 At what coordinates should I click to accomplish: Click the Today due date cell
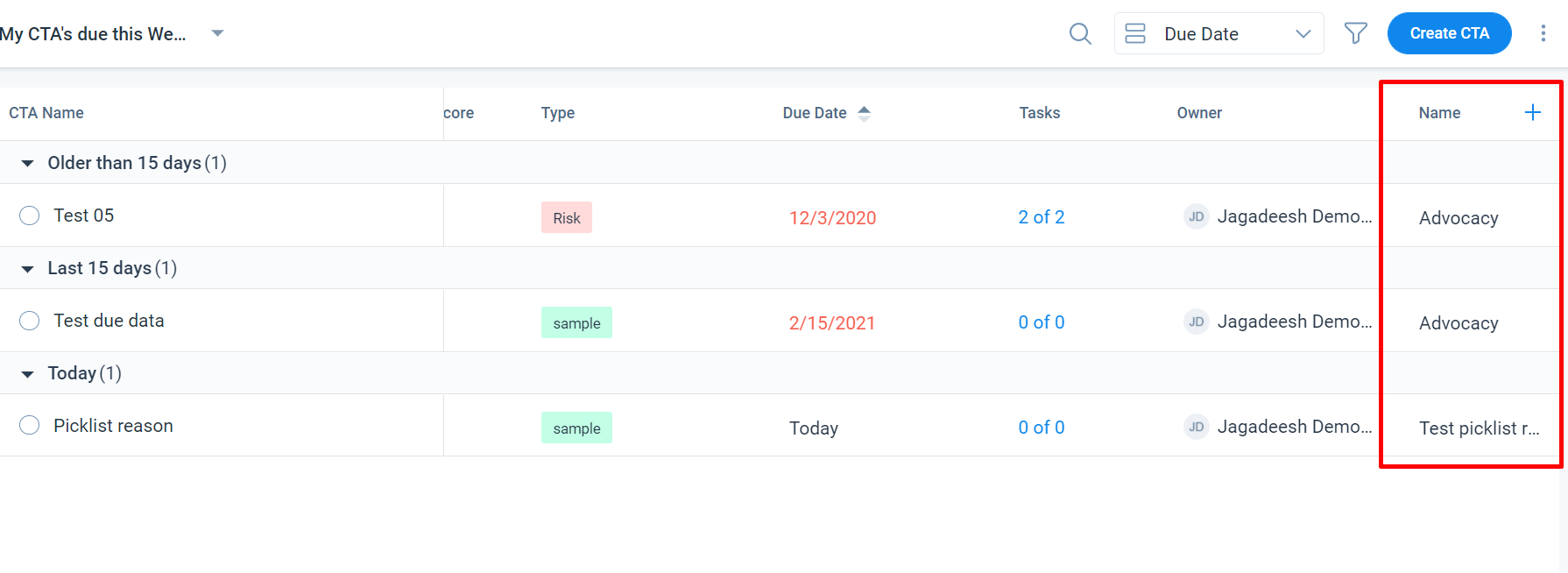point(814,428)
